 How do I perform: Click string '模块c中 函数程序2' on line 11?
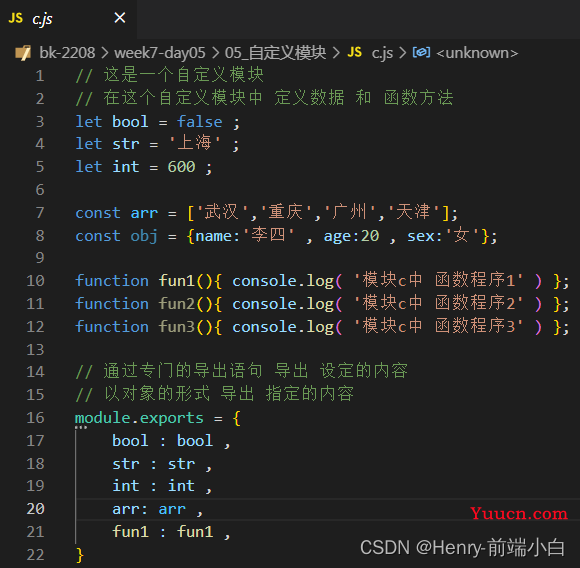click(x=438, y=304)
